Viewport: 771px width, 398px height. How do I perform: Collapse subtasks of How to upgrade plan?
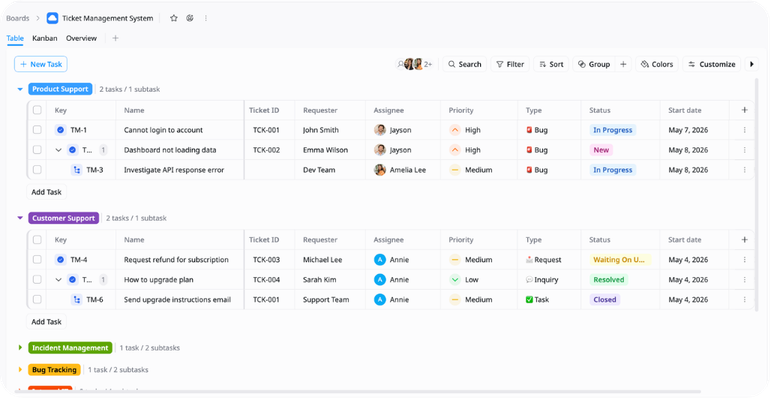click(59, 279)
